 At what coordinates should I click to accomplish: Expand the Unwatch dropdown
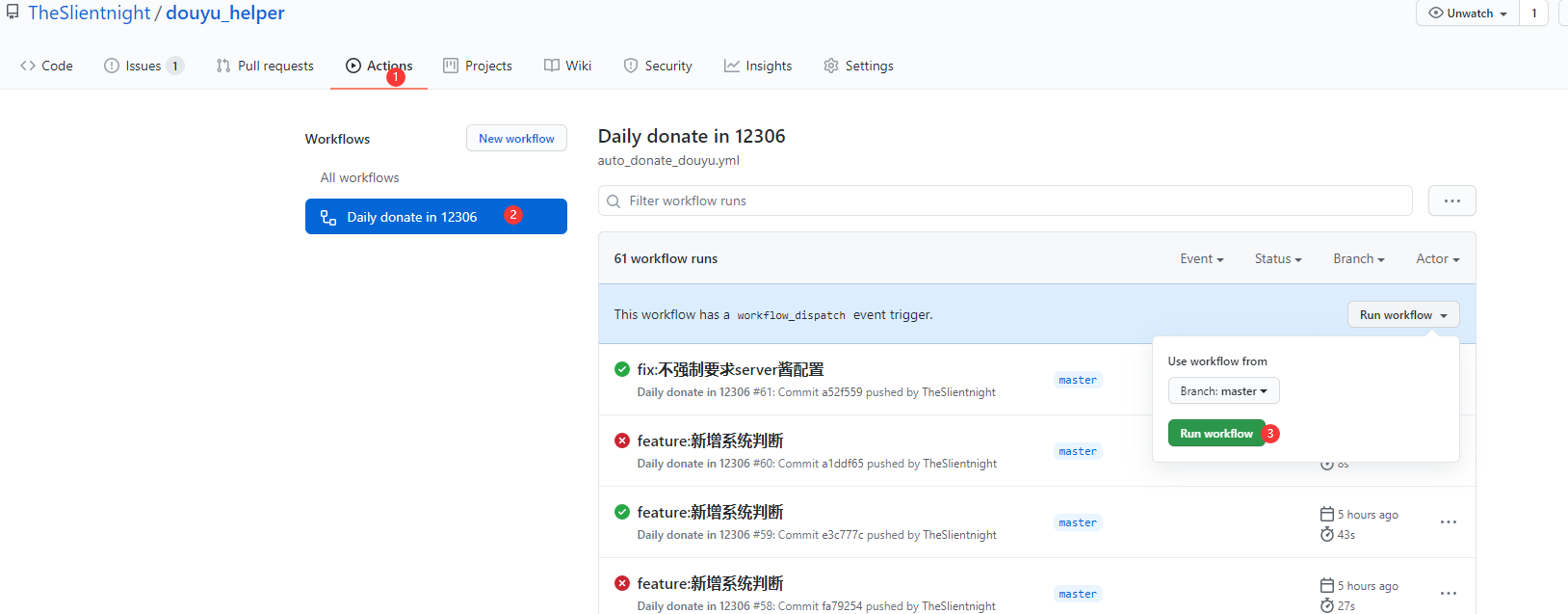tap(1468, 13)
